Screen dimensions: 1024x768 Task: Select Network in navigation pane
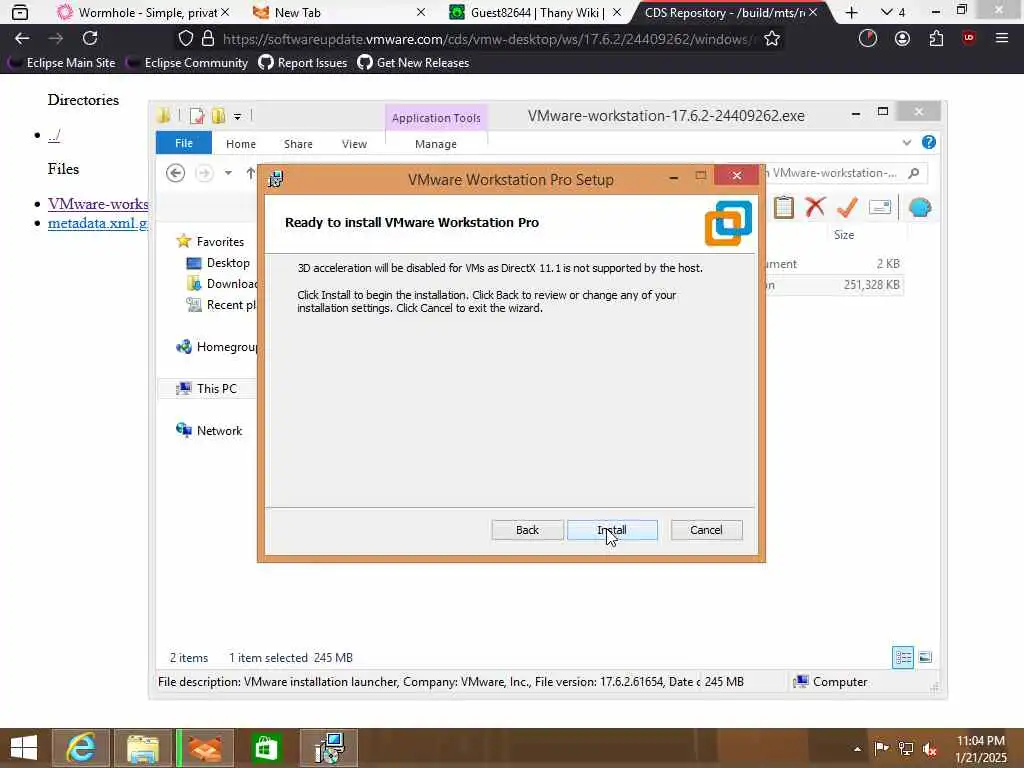tap(209, 430)
